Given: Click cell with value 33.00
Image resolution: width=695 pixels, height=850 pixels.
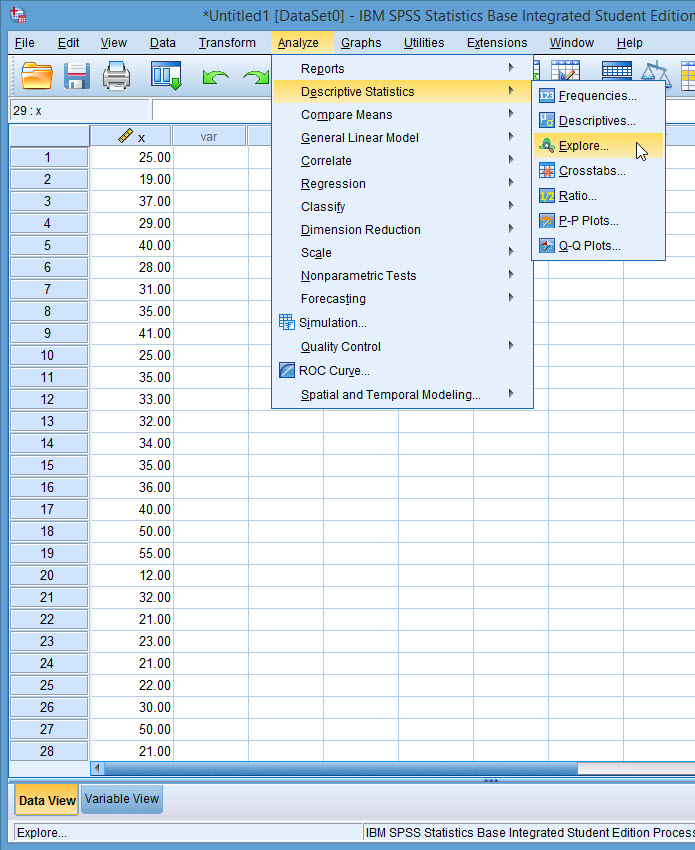Looking at the screenshot, I should (x=132, y=399).
